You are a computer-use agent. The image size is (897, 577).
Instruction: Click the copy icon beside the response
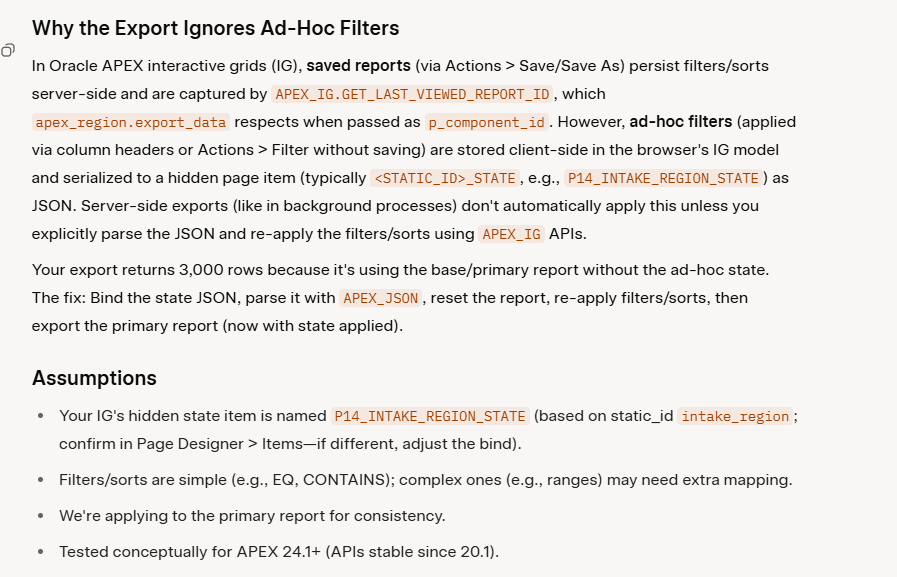[x=8, y=50]
